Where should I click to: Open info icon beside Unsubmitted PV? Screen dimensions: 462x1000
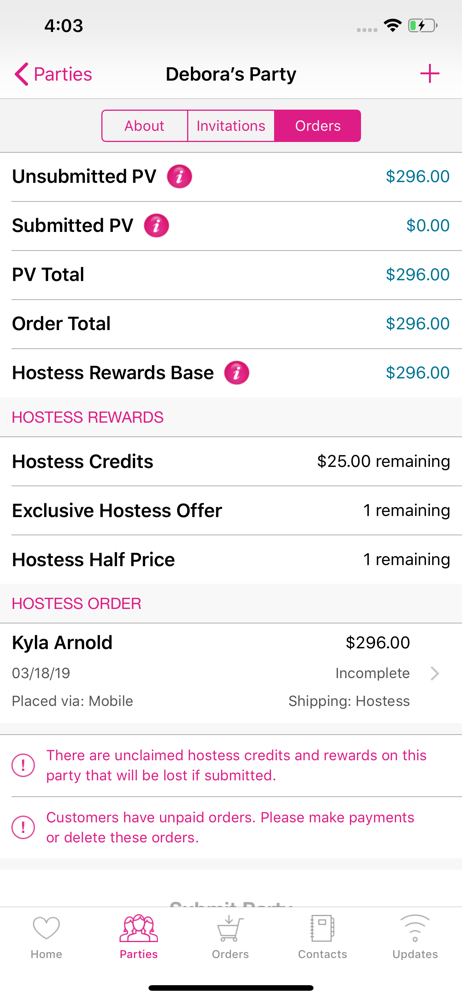pyautogui.click(x=179, y=177)
